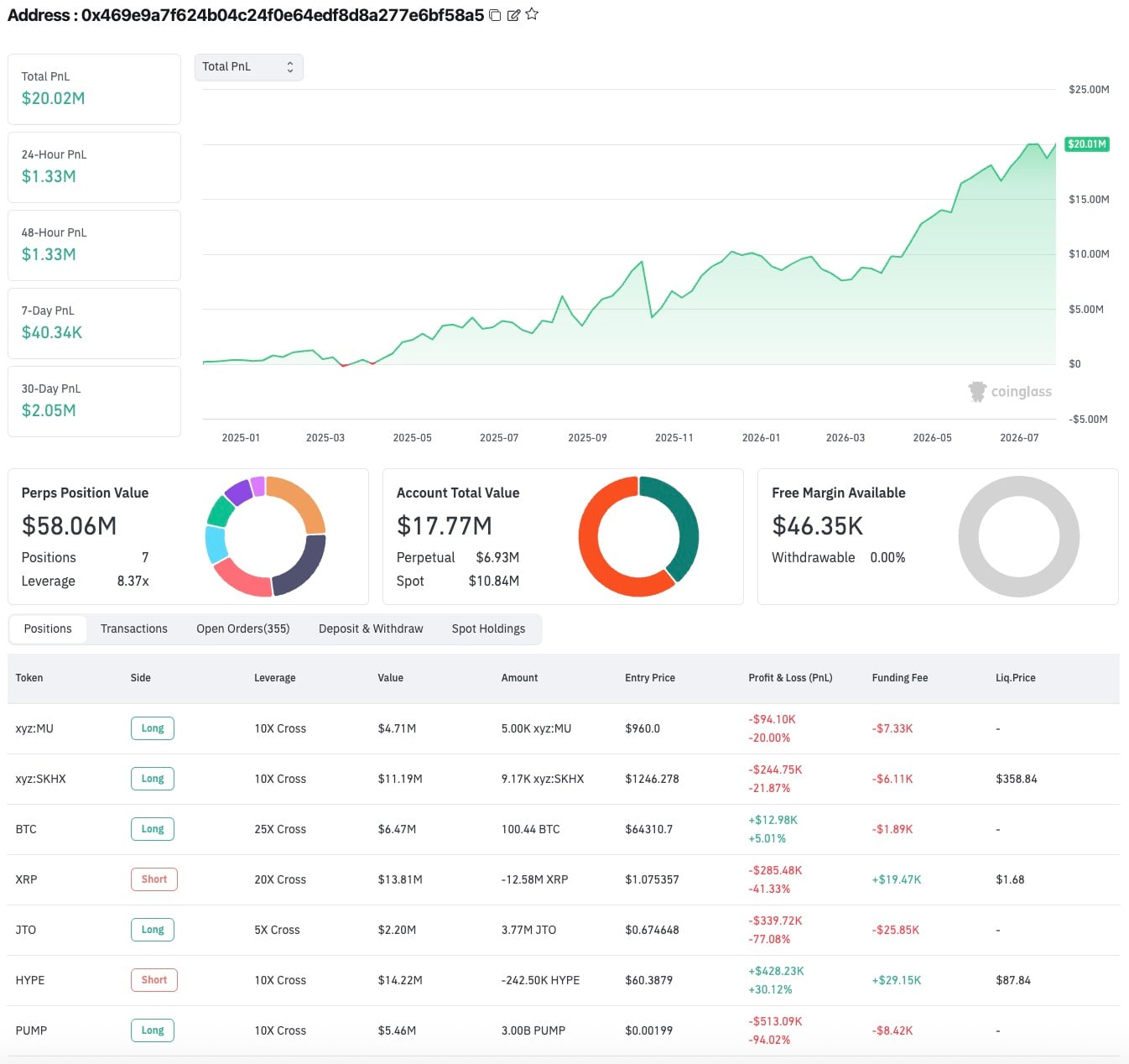Click the coinglass watermark logo

pos(1010,392)
